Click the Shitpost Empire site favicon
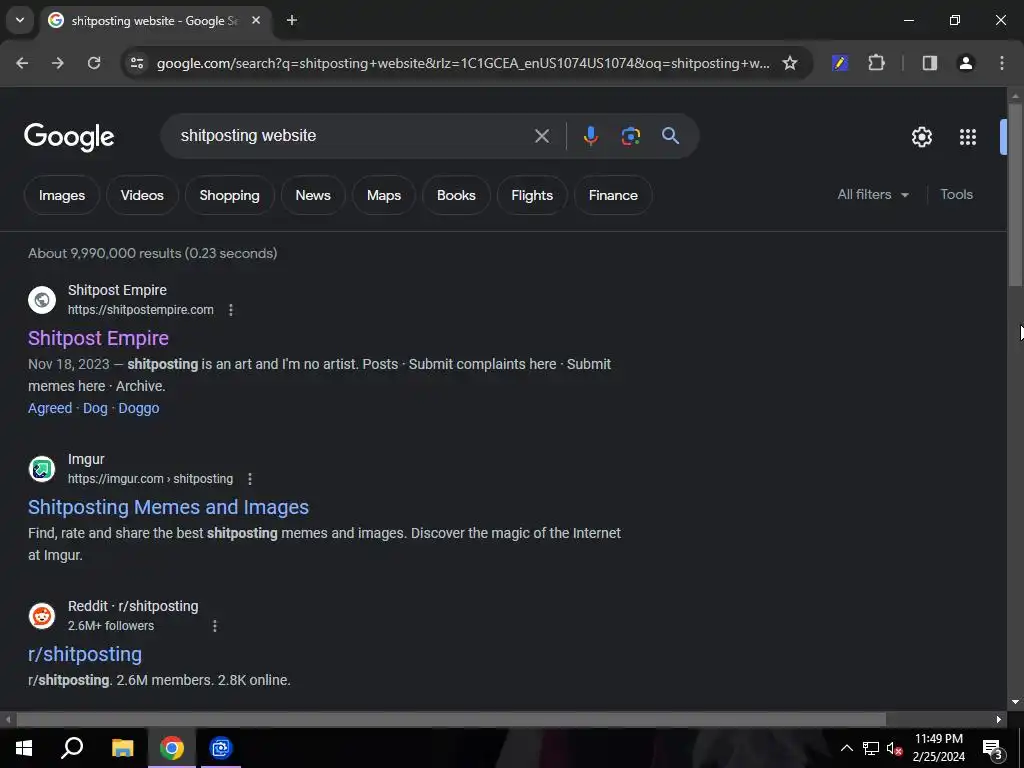The image size is (1024, 768). (42, 300)
